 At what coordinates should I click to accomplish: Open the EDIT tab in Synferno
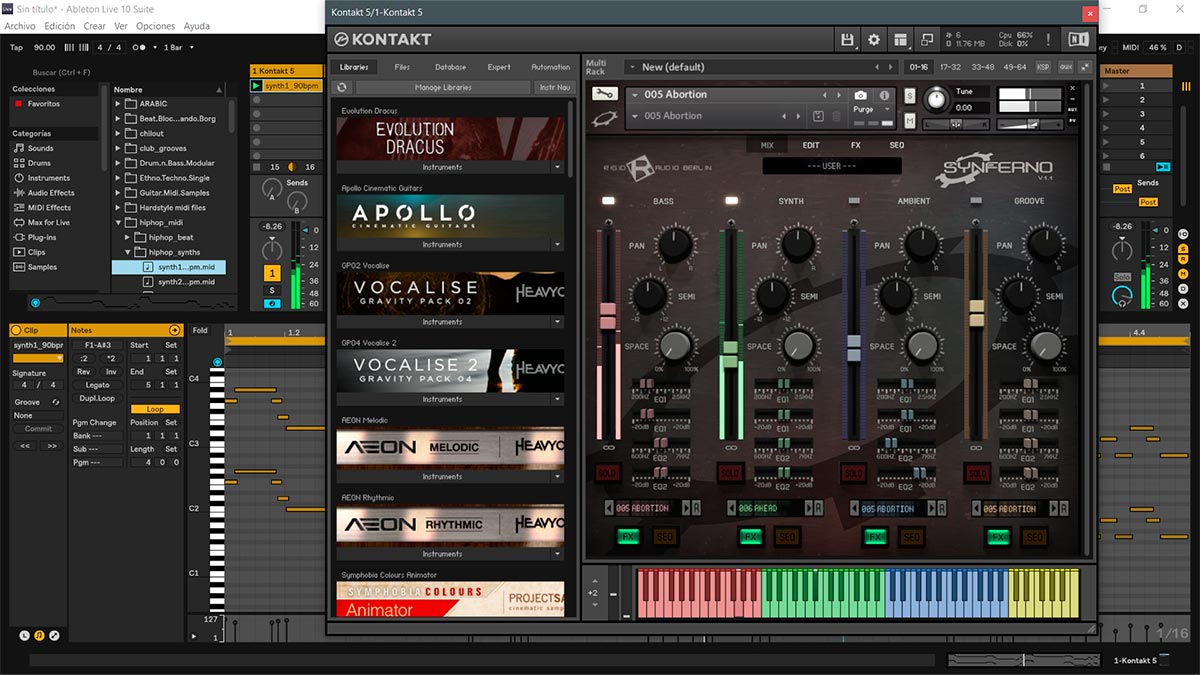[811, 146]
